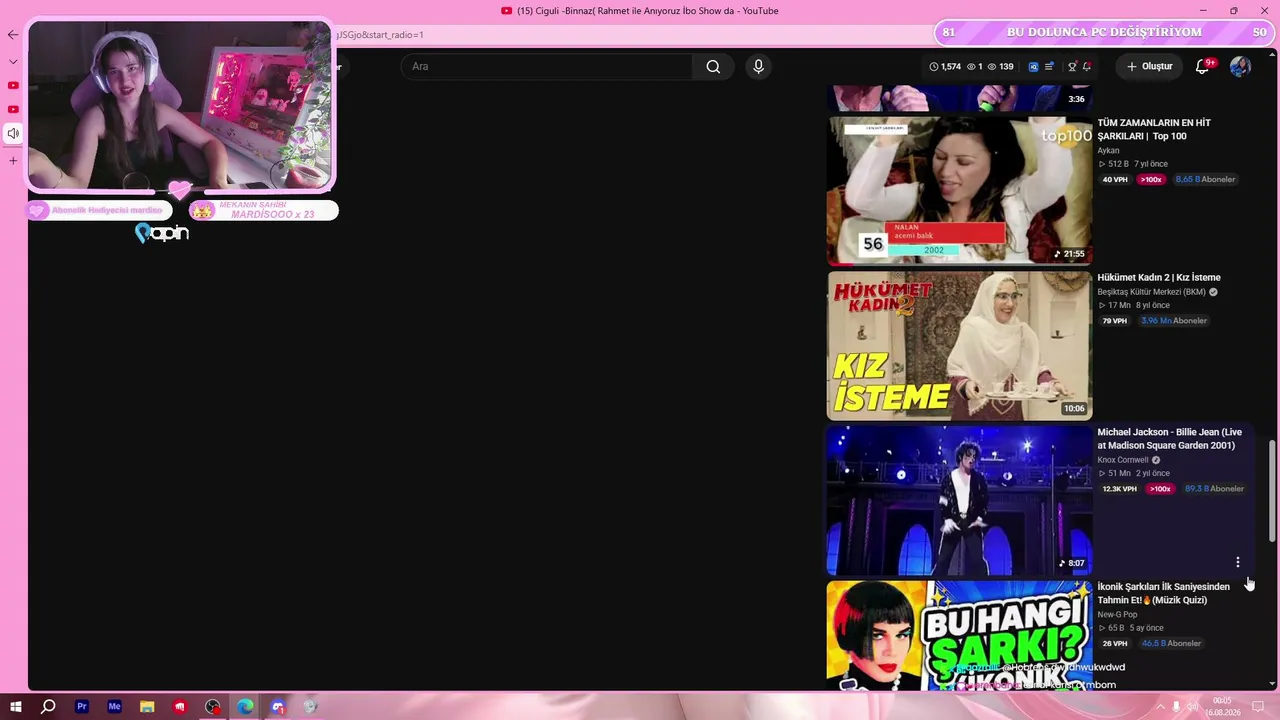Click '8.65 B Aboneler' subscriber count

[1206, 180]
